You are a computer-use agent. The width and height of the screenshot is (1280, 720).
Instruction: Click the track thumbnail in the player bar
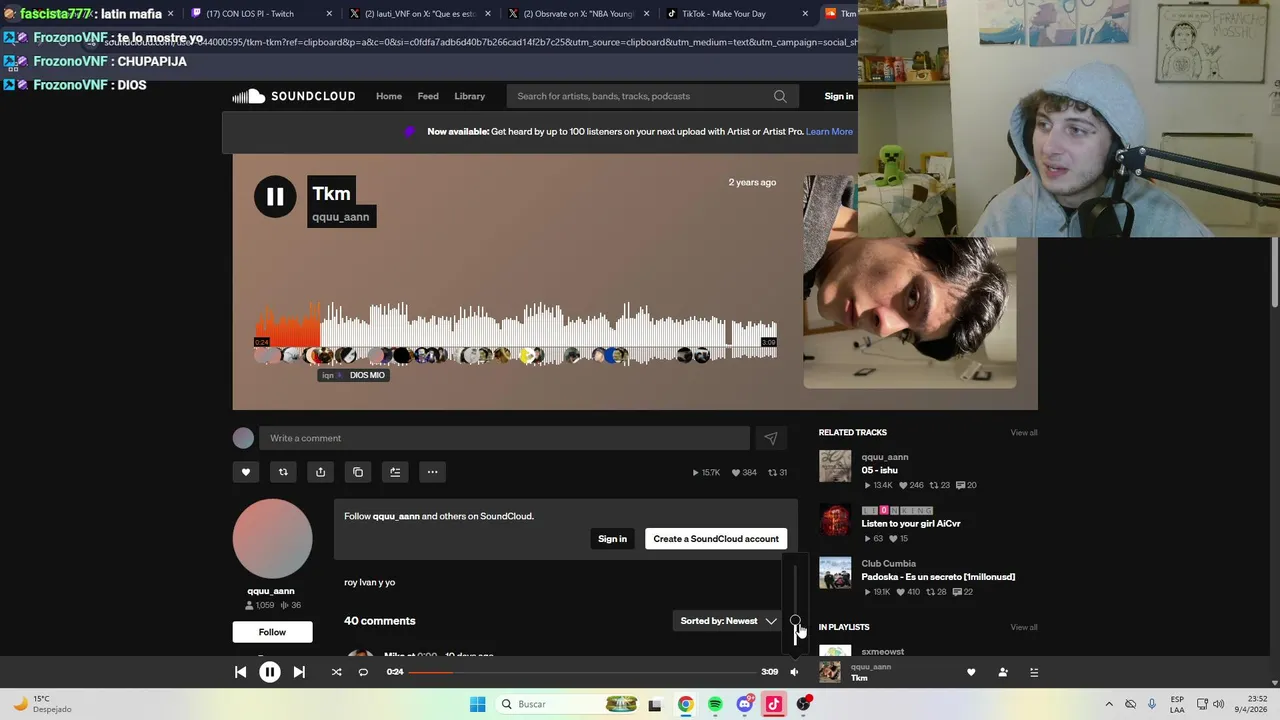[830, 672]
